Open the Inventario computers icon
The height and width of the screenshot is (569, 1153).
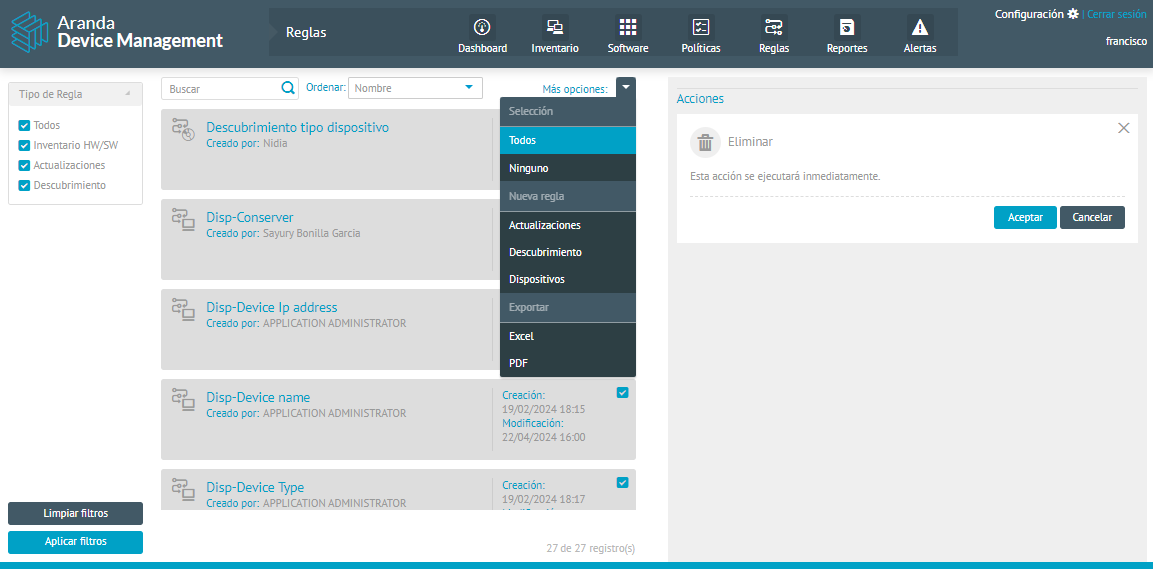(x=554, y=27)
